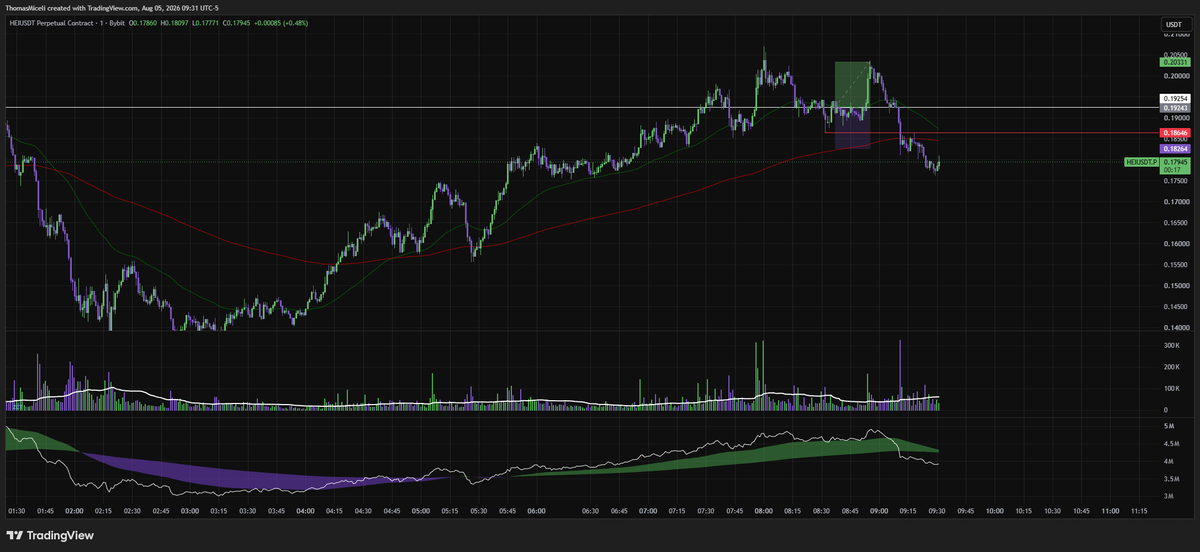Click the 3.5 M oscillator axis label
The height and width of the screenshot is (552, 1200).
(x=1172, y=479)
